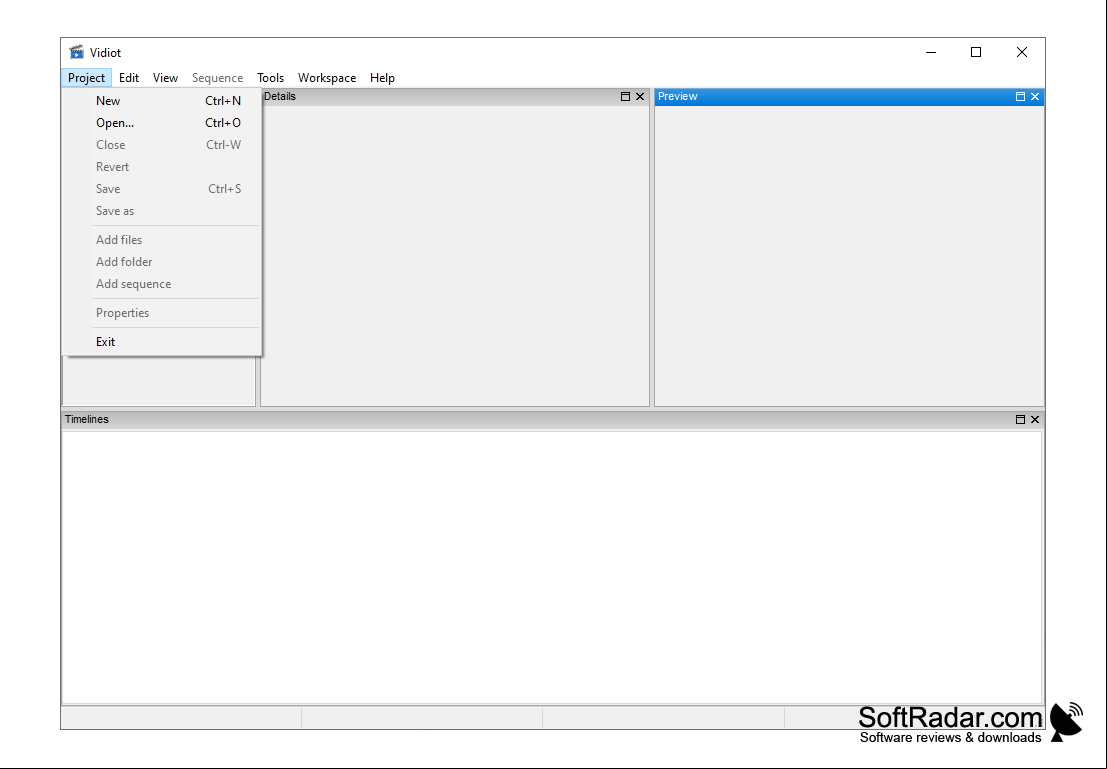The width and height of the screenshot is (1107, 769).
Task: Select Add folder in the menu
Action: click(162, 261)
